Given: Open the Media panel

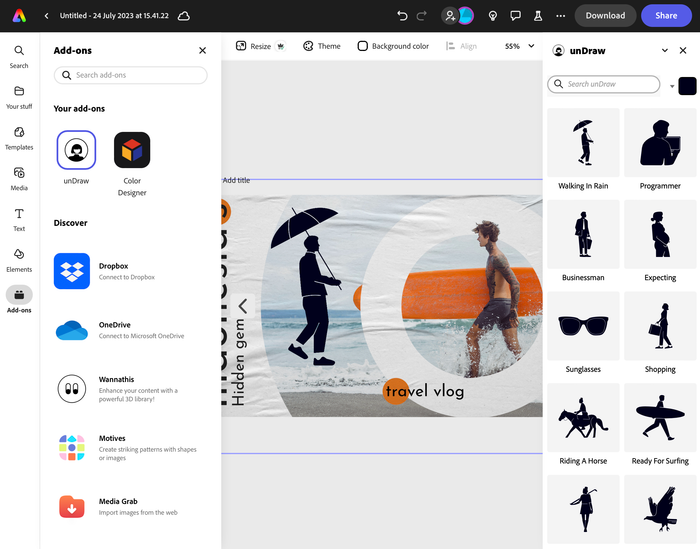Looking at the screenshot, I should click(x=19, y=178).
